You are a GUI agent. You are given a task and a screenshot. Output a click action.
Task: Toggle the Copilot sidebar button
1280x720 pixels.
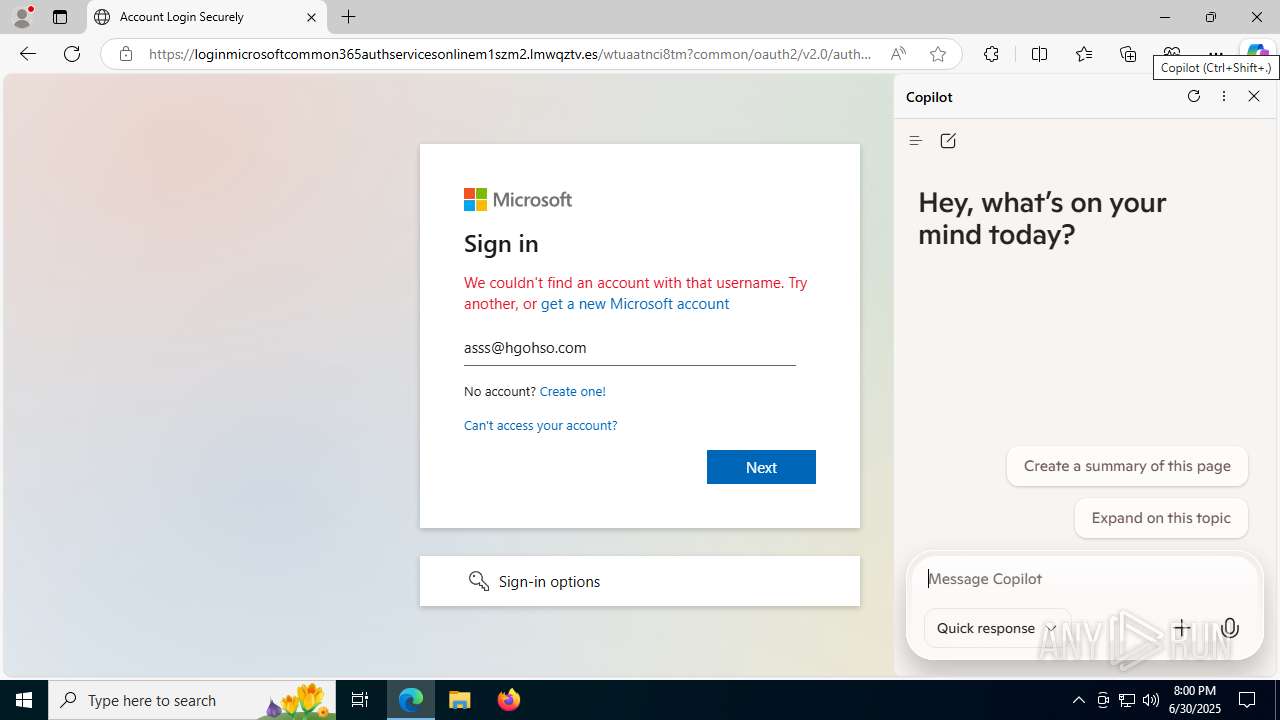click(x=1256, y=50)
